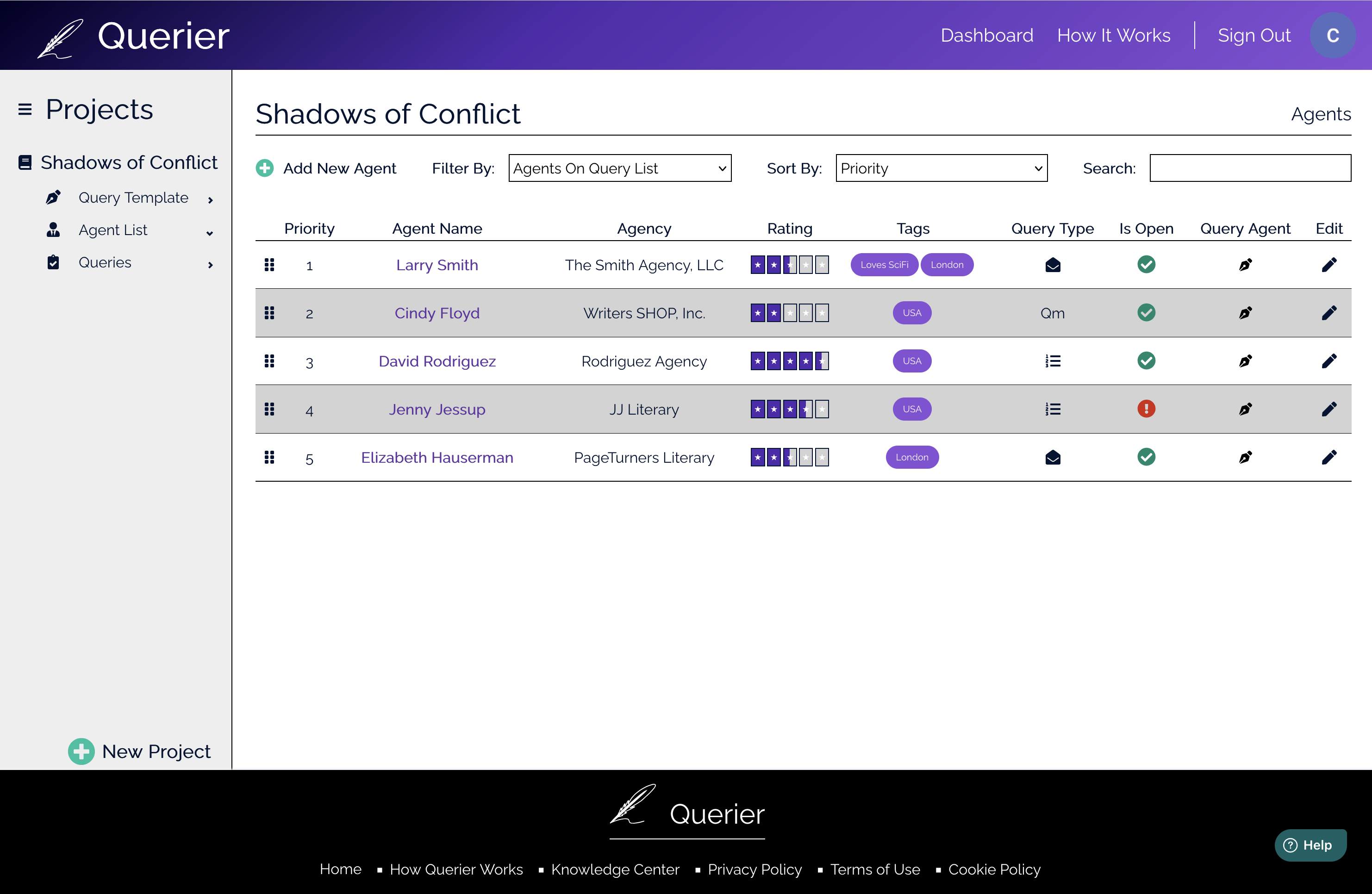1372x894 pixels.
Task: Click the list query type icon for Jenny Jessup
Action: 1053,409
